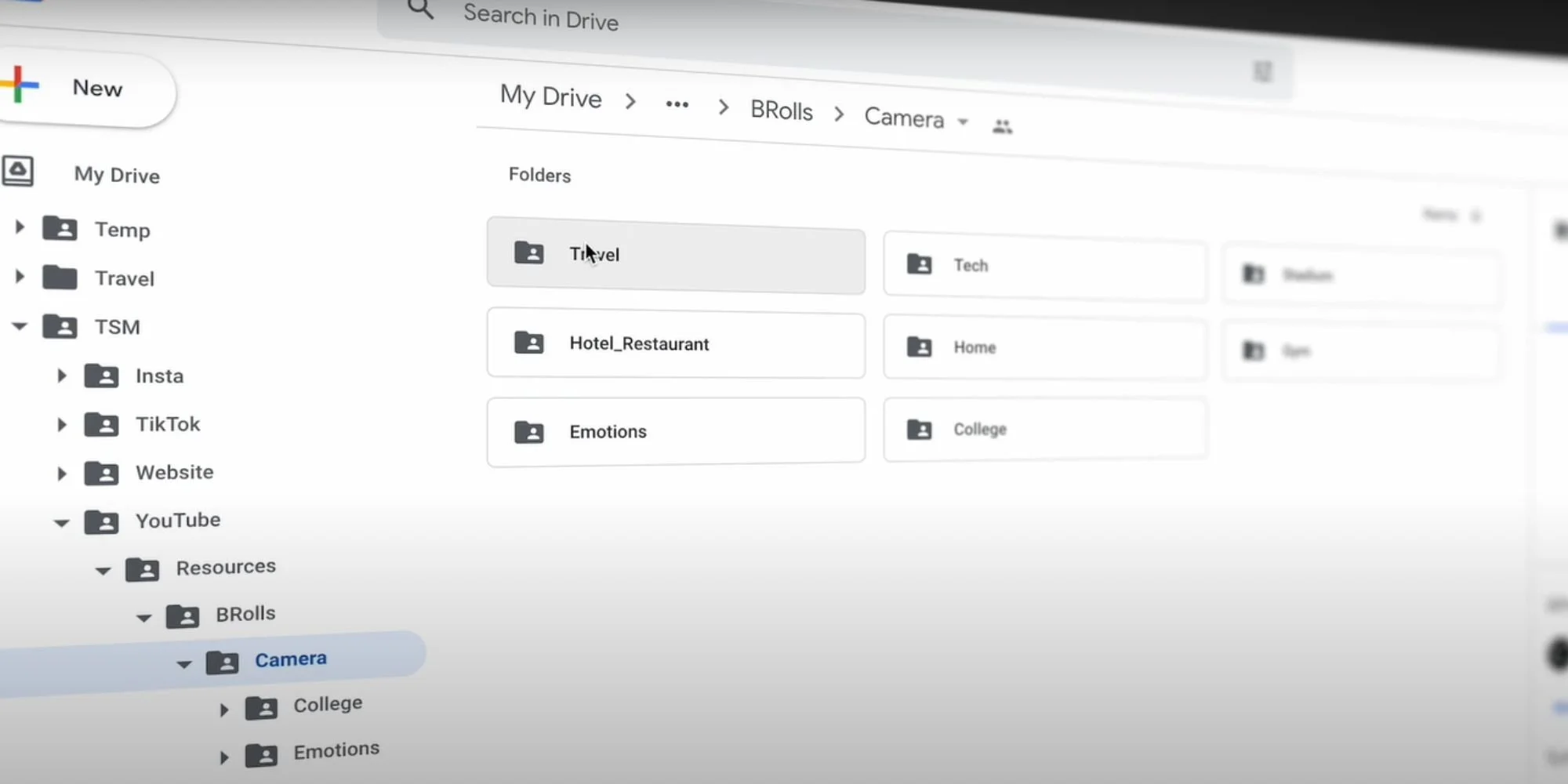Open the Travel folder card

pos(676,256)
